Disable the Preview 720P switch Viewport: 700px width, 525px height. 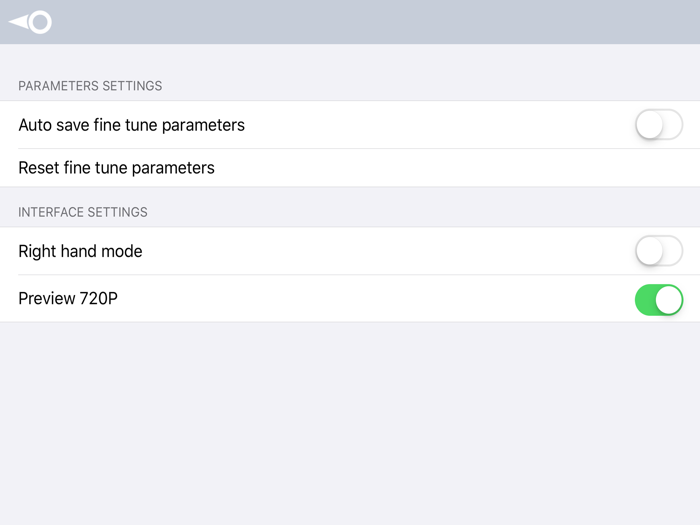pos(659,299)
